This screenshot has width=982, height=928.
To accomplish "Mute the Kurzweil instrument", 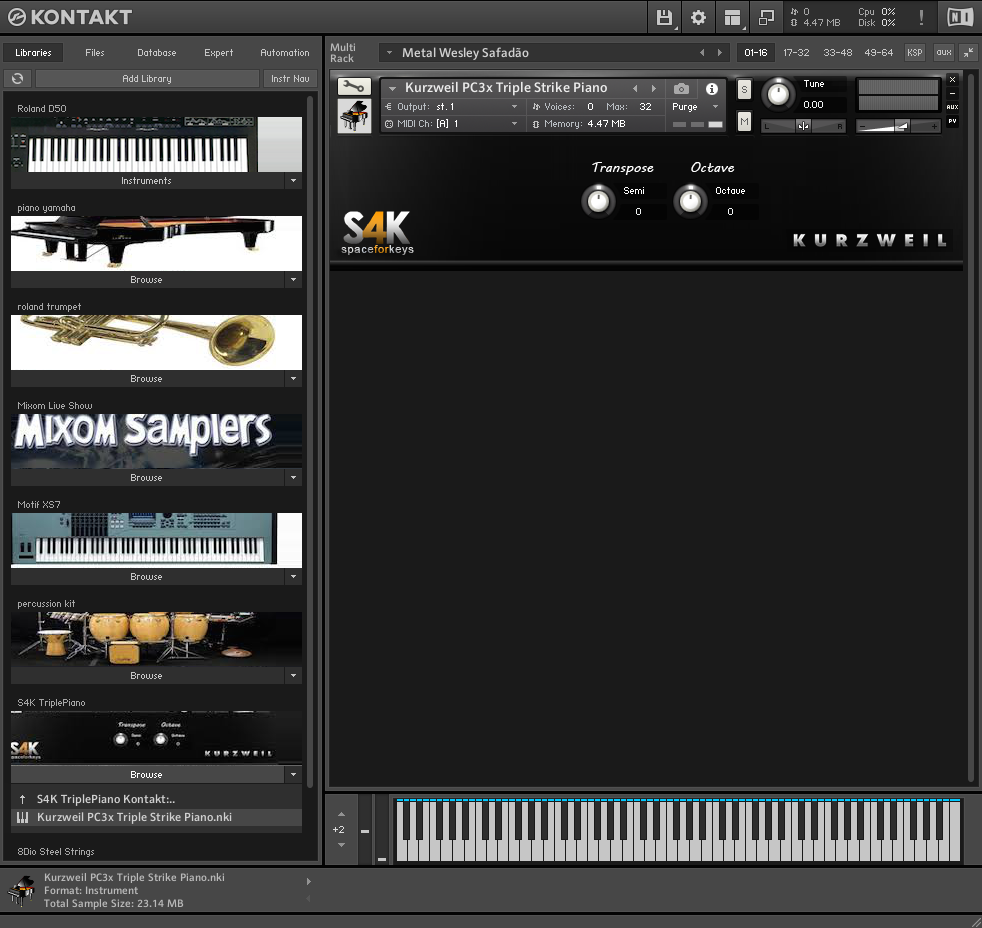I will 744,121.
